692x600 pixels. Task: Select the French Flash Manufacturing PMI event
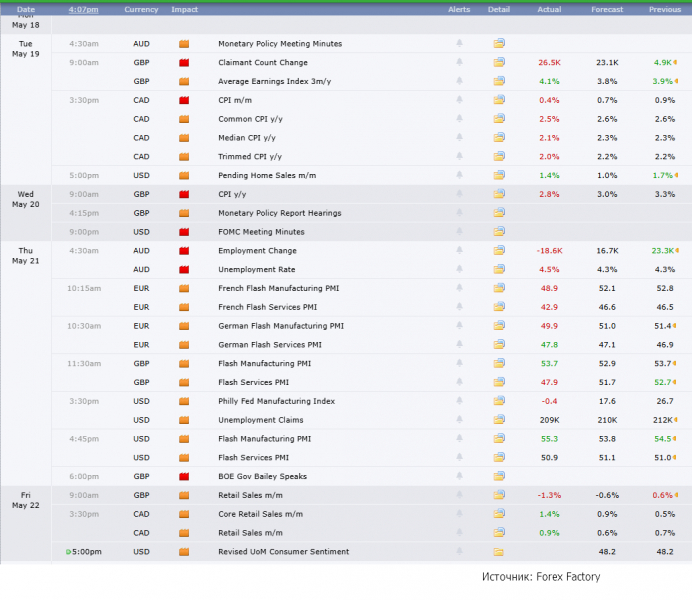(x=278, y=288)
